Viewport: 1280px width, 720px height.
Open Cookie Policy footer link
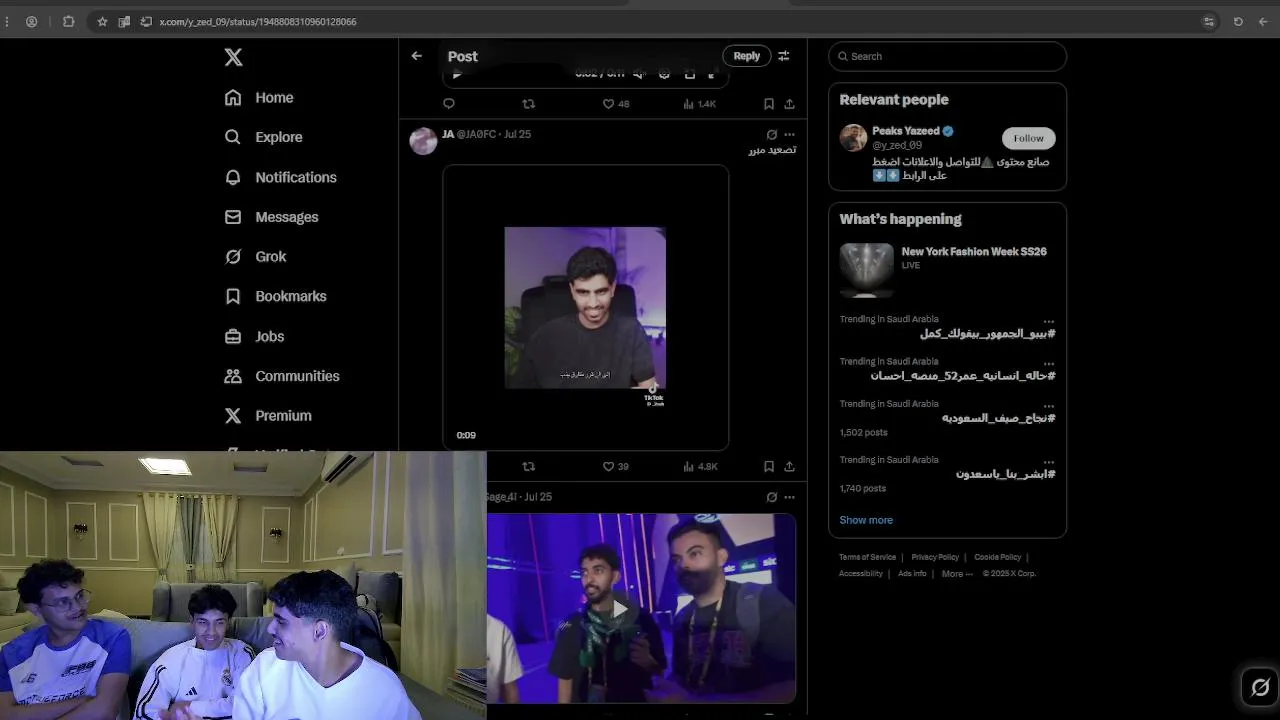coord(998,557)
